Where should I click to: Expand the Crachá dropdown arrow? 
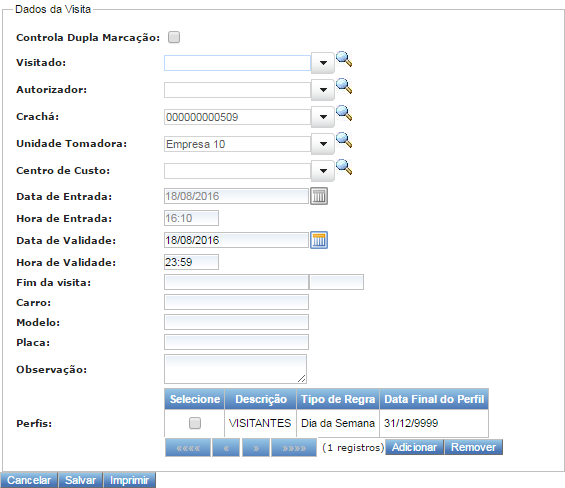(323, 117)
